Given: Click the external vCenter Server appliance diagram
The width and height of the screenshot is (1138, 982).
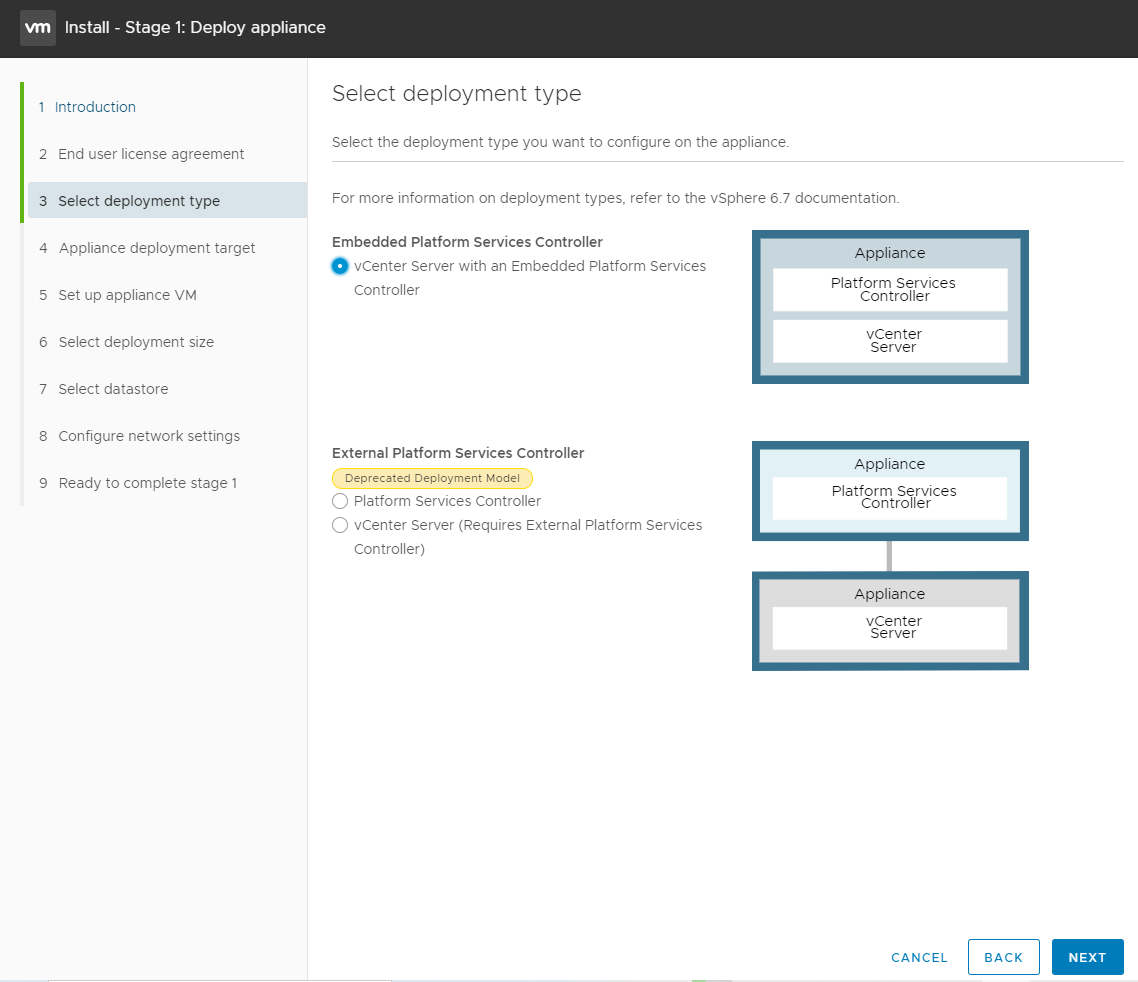Looking at the screenshot, I should click(x=891, y=621).
